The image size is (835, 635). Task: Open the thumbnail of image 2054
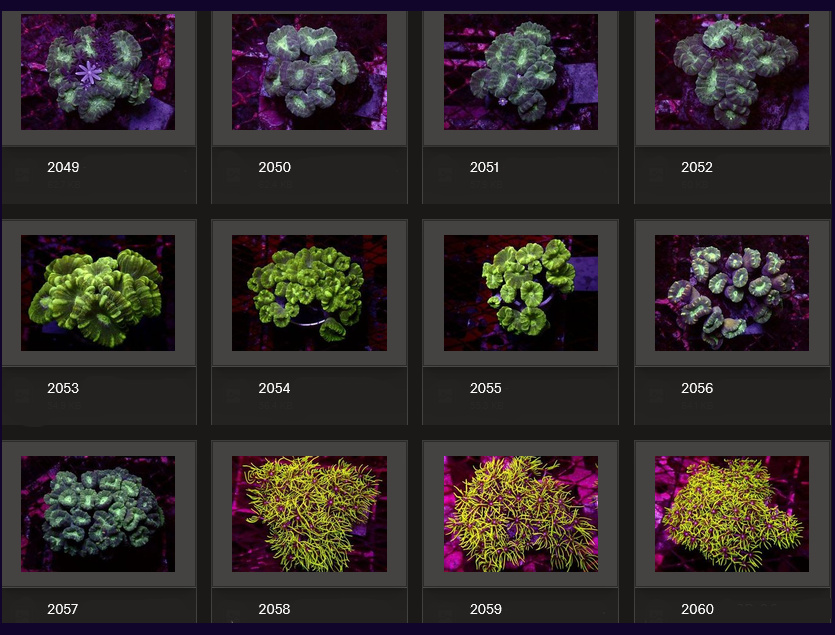[x=309, y=293]
